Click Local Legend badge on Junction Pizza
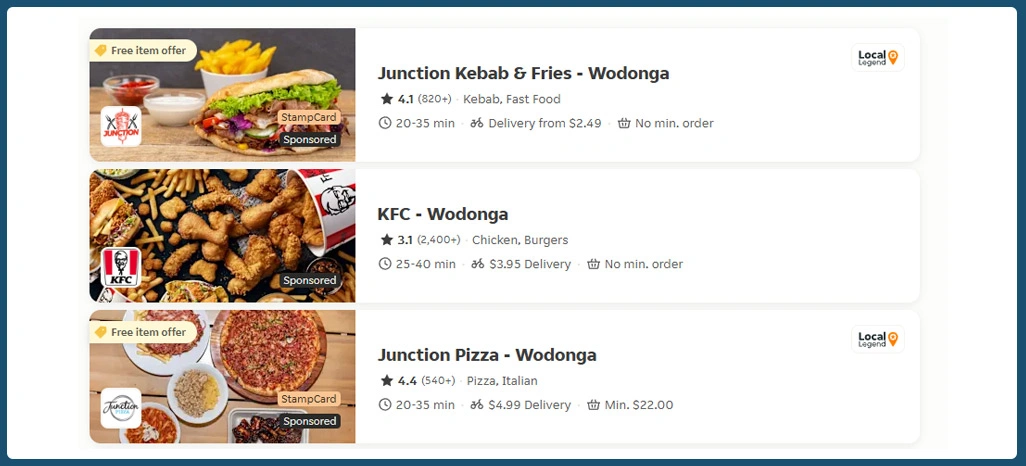This screenshot has height=466, width=1026. pos(878,339)
